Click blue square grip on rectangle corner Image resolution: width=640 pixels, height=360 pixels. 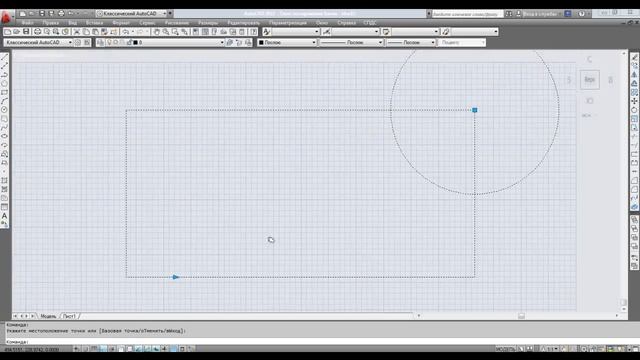(475, 110)
